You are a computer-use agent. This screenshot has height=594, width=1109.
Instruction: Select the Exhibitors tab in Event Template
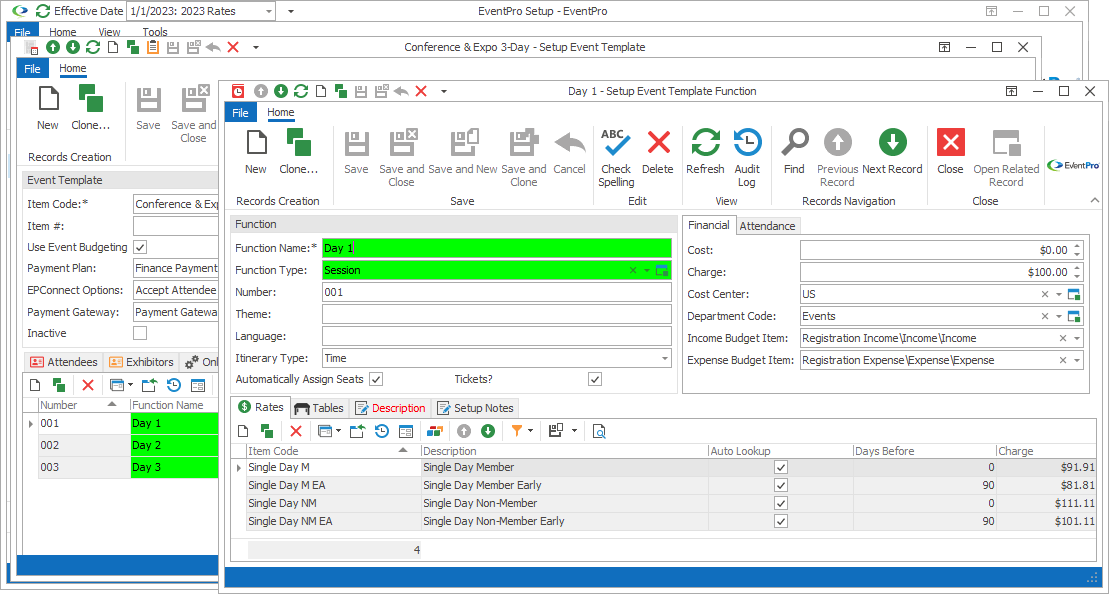tap(141, 362)
